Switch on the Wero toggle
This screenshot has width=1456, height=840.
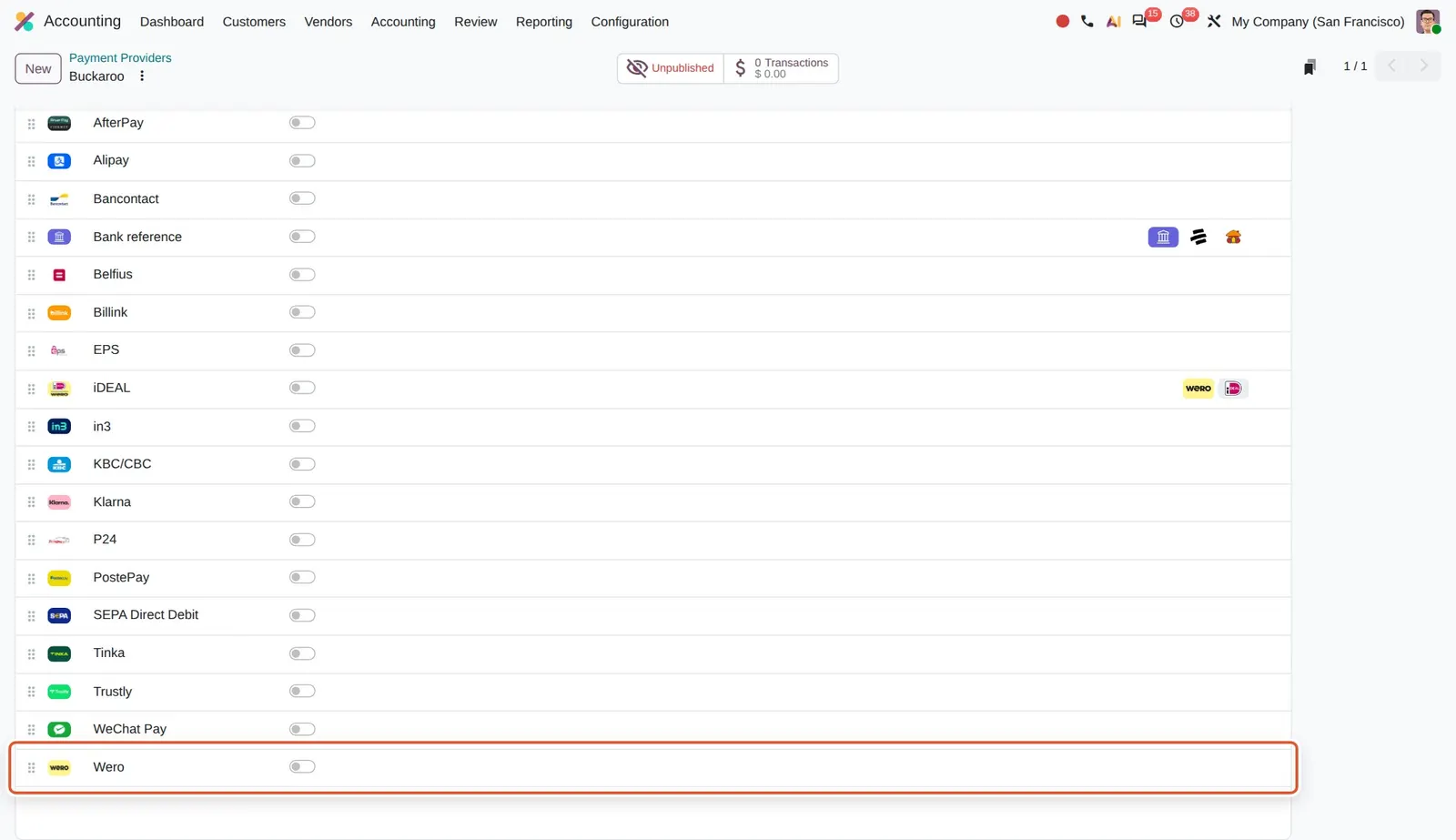pyautogui.click(x=302, y=766)
